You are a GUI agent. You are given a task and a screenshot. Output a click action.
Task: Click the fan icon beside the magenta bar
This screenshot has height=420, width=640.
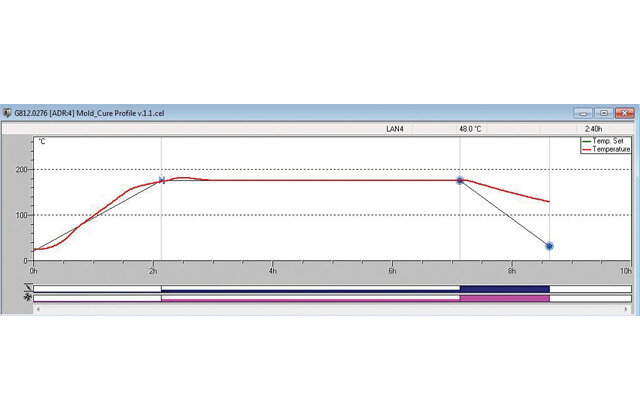(x=28, y=298)
